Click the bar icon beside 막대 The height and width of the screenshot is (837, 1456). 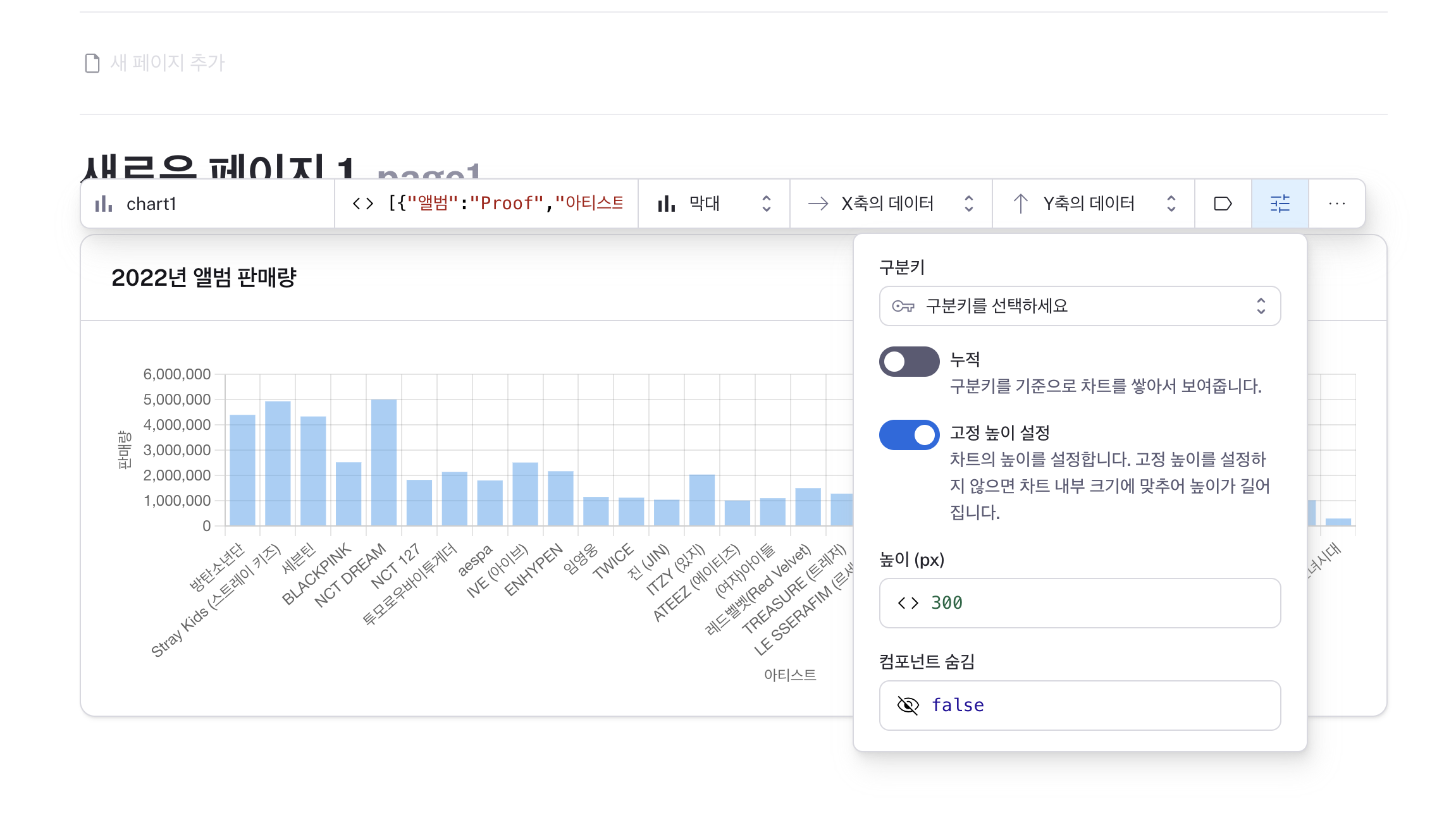[667, 204]
